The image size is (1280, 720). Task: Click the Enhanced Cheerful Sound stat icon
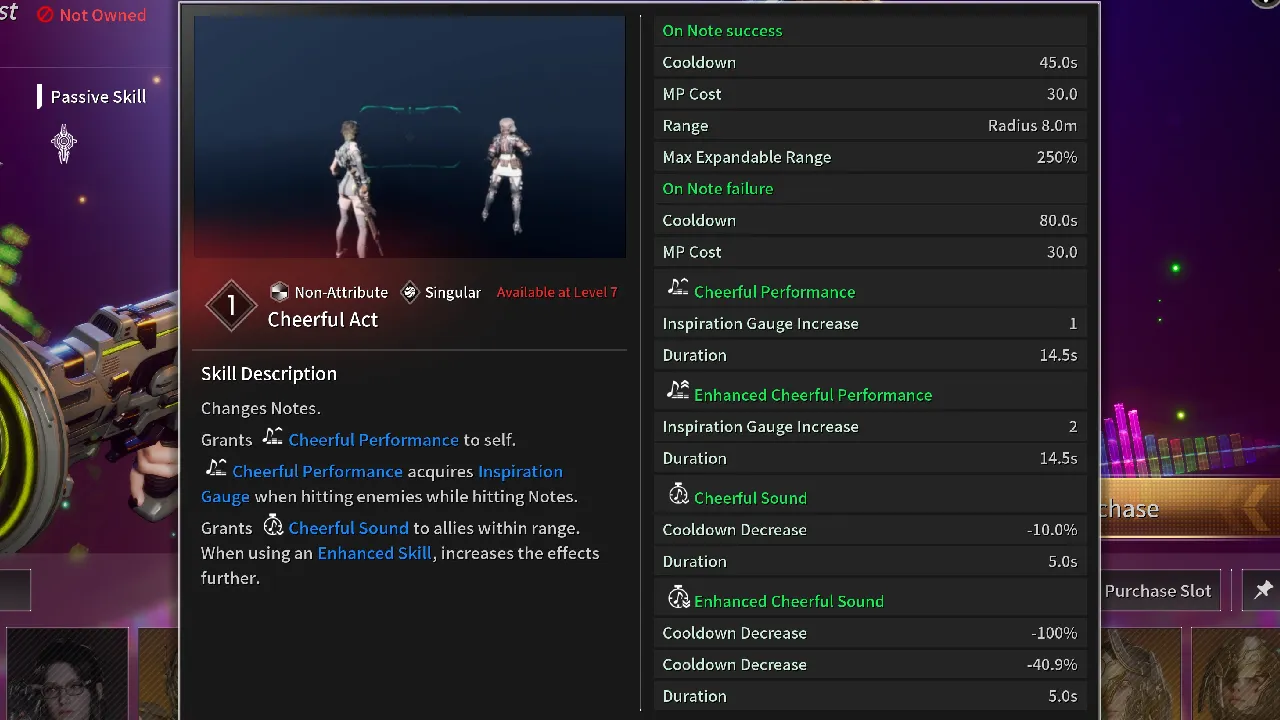[x=678, y=599]
